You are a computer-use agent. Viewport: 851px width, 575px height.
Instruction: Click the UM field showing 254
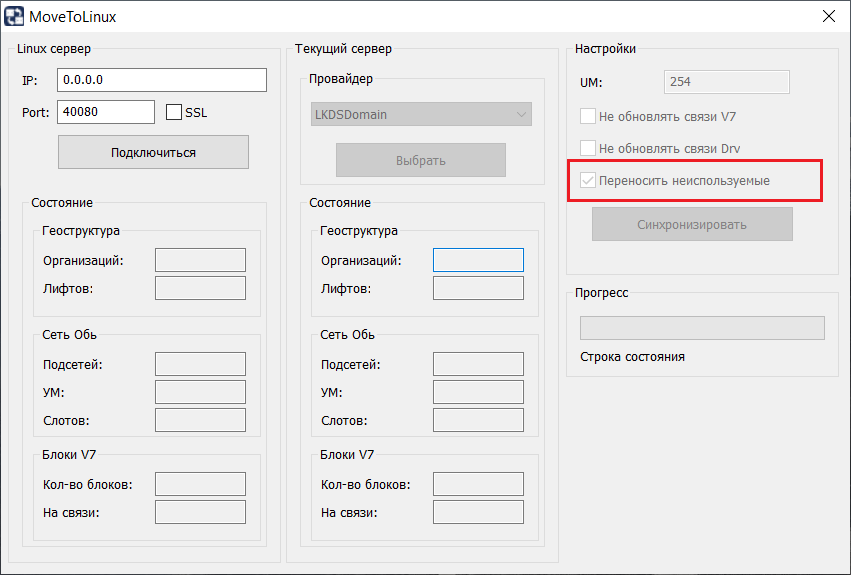(x=727, y=82)
